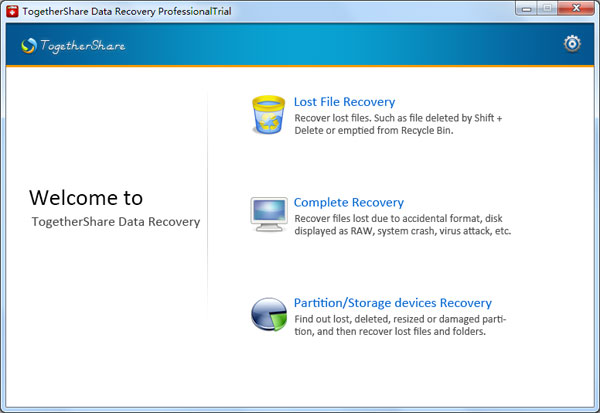Open the settings gear icon
The width and height of the screenshot is (600, 413).
pyautogui.click(x=572, y=44)
